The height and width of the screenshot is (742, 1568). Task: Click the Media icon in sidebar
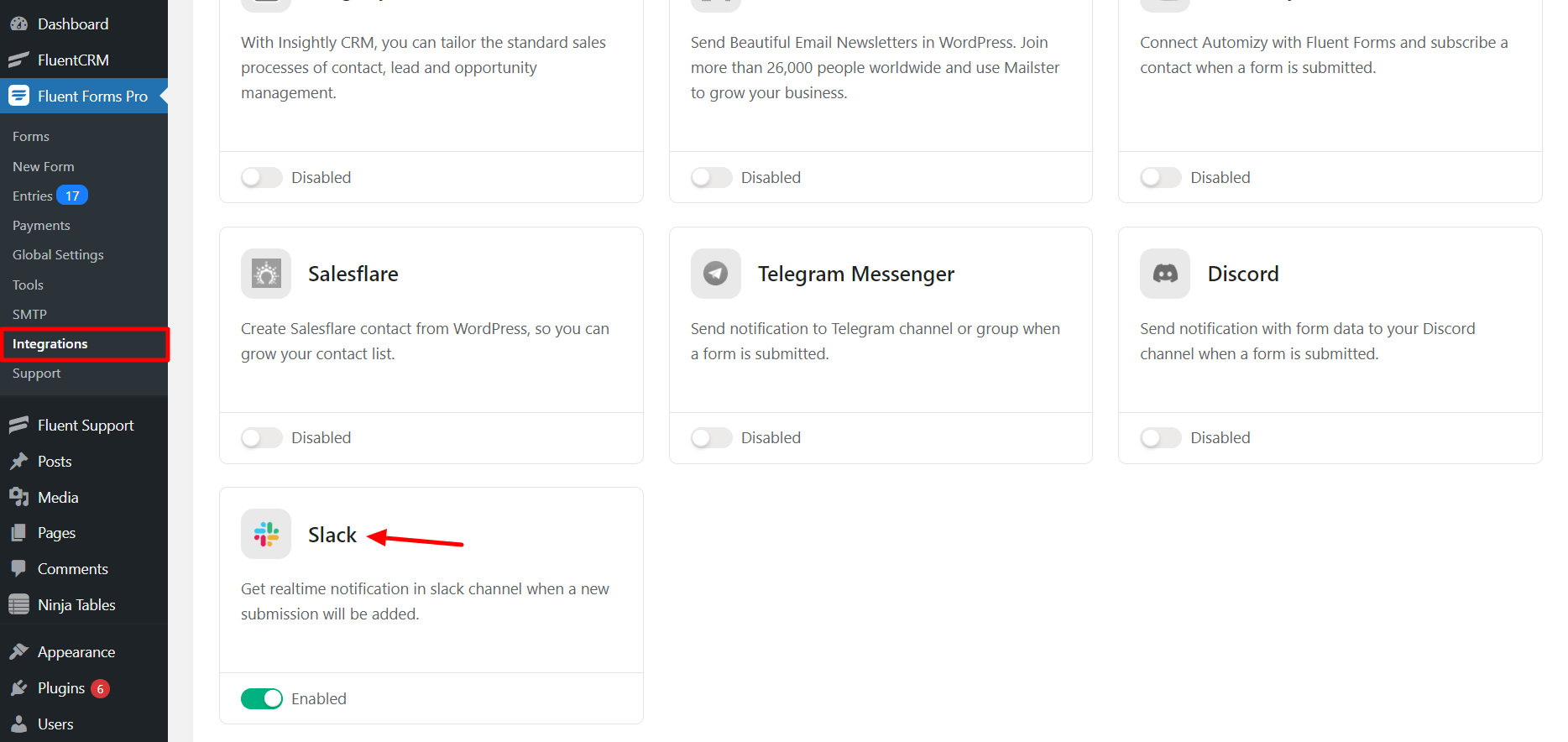click(18, 497)
